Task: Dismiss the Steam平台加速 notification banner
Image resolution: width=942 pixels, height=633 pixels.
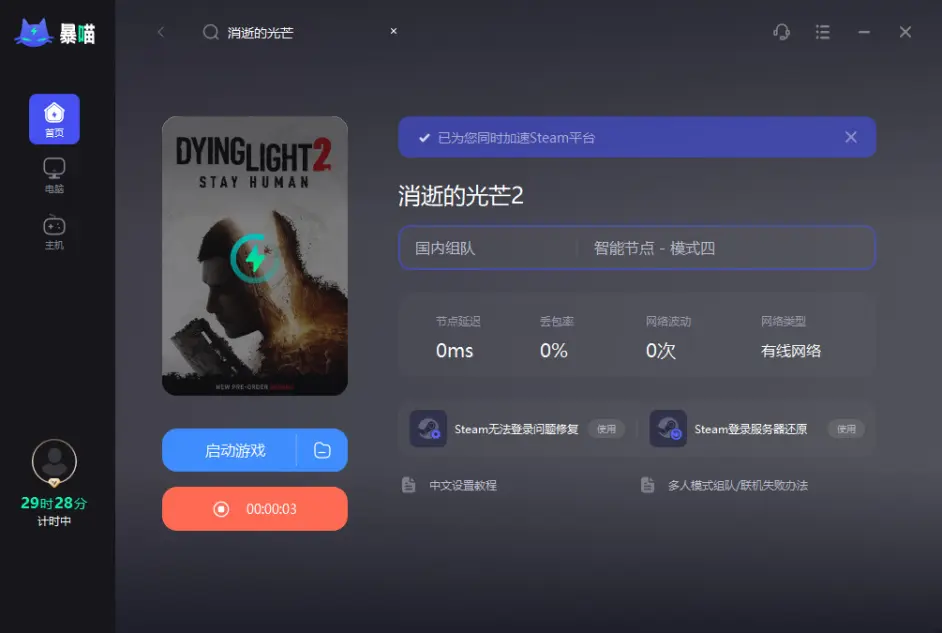Action: pos(851,137)
